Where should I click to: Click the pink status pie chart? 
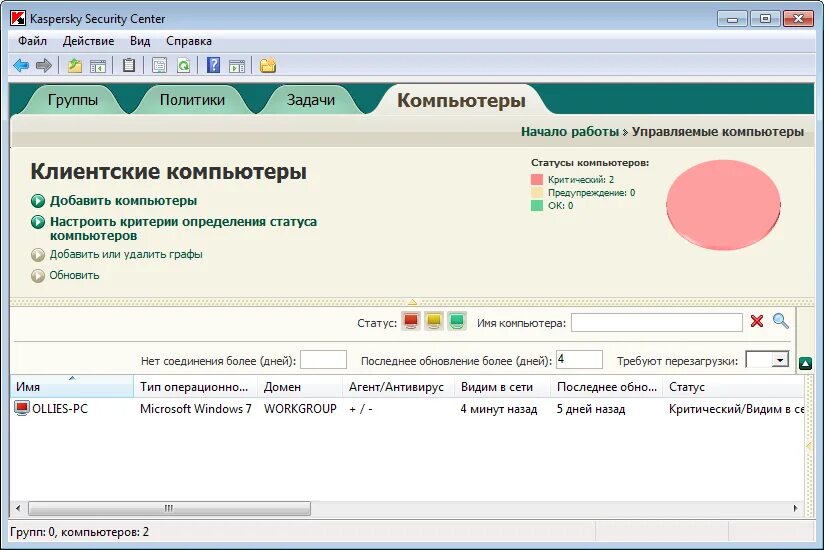723,204
